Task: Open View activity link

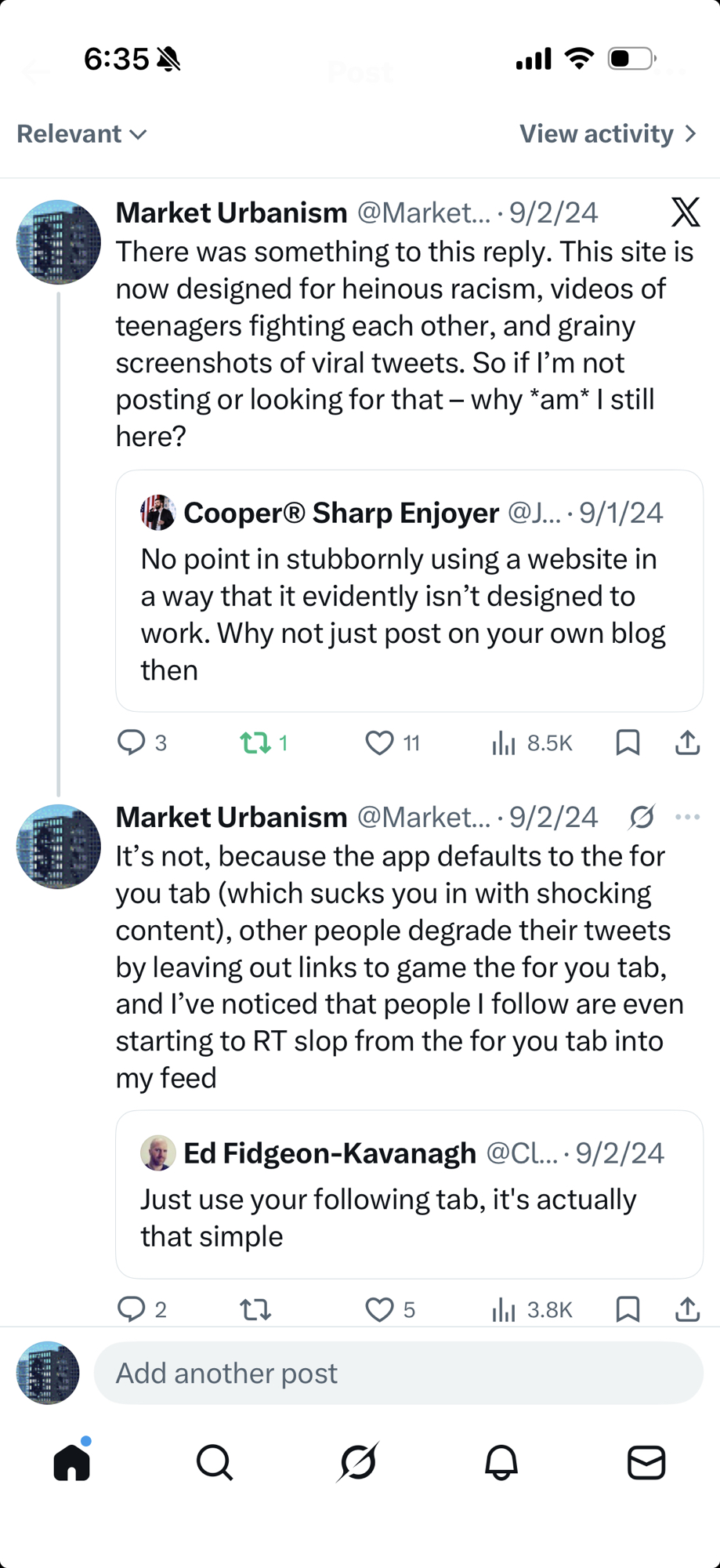Action: pos(607,134)
